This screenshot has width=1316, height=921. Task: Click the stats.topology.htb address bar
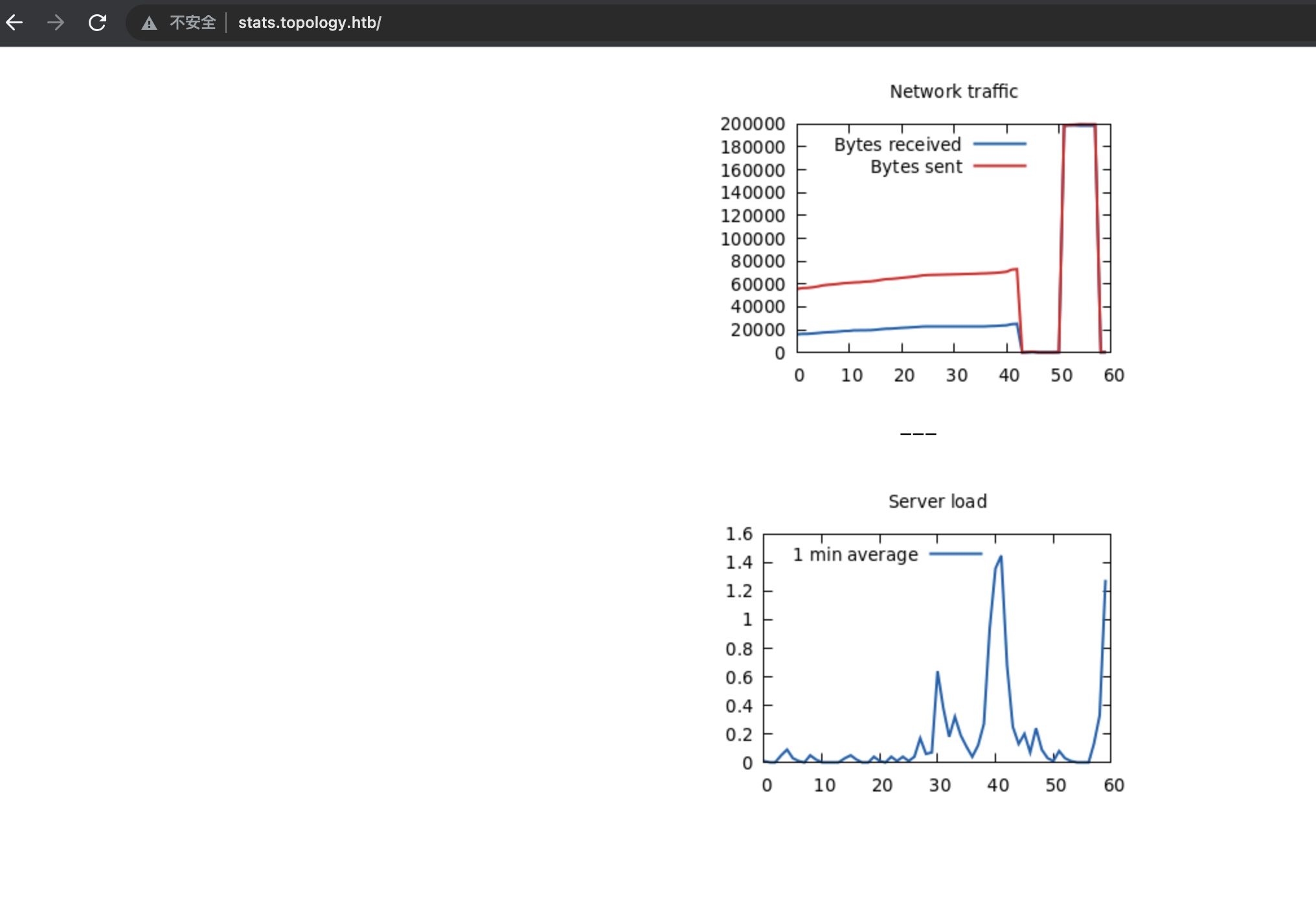pos(310,23)
